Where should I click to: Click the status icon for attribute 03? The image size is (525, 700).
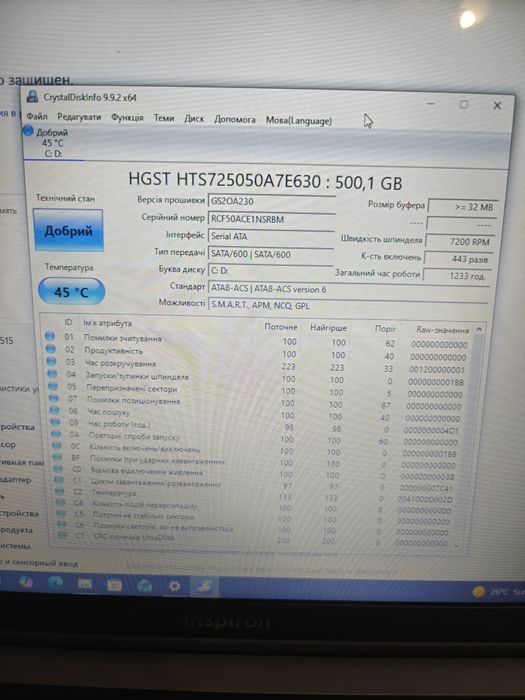pos(52,362)
